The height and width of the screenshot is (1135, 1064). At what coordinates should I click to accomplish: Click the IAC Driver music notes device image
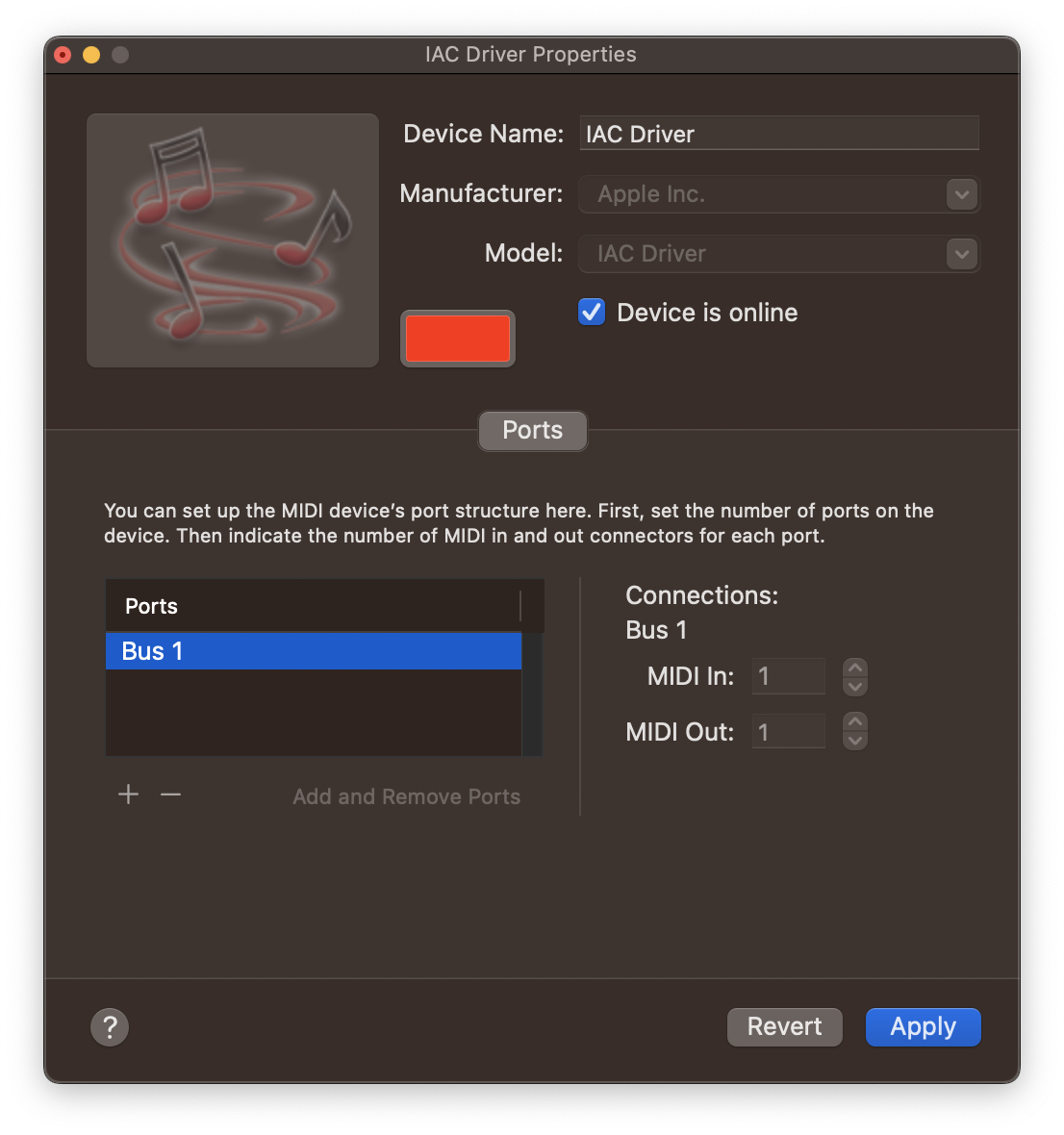coord(232,240)
